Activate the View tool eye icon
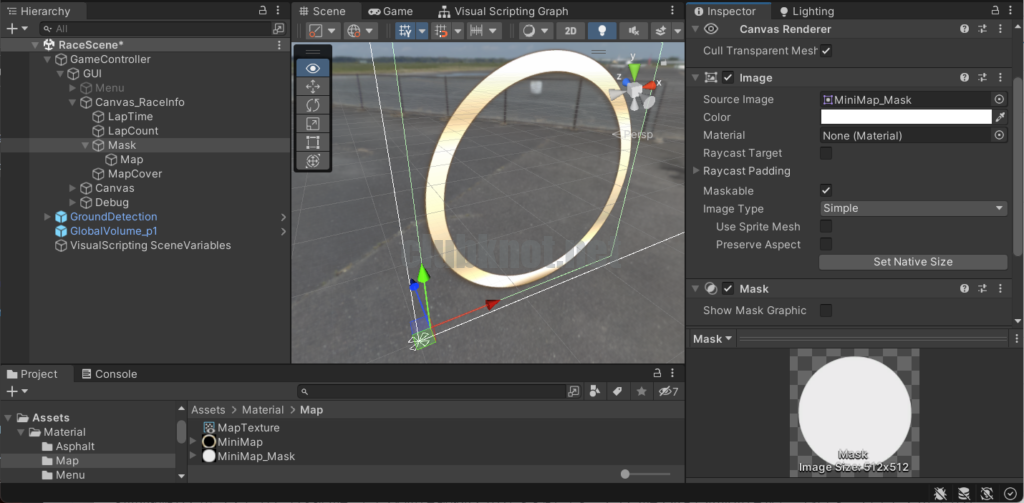Image resolution: width=1024 pixels, height=503 pixels. (x=313, y=68)
